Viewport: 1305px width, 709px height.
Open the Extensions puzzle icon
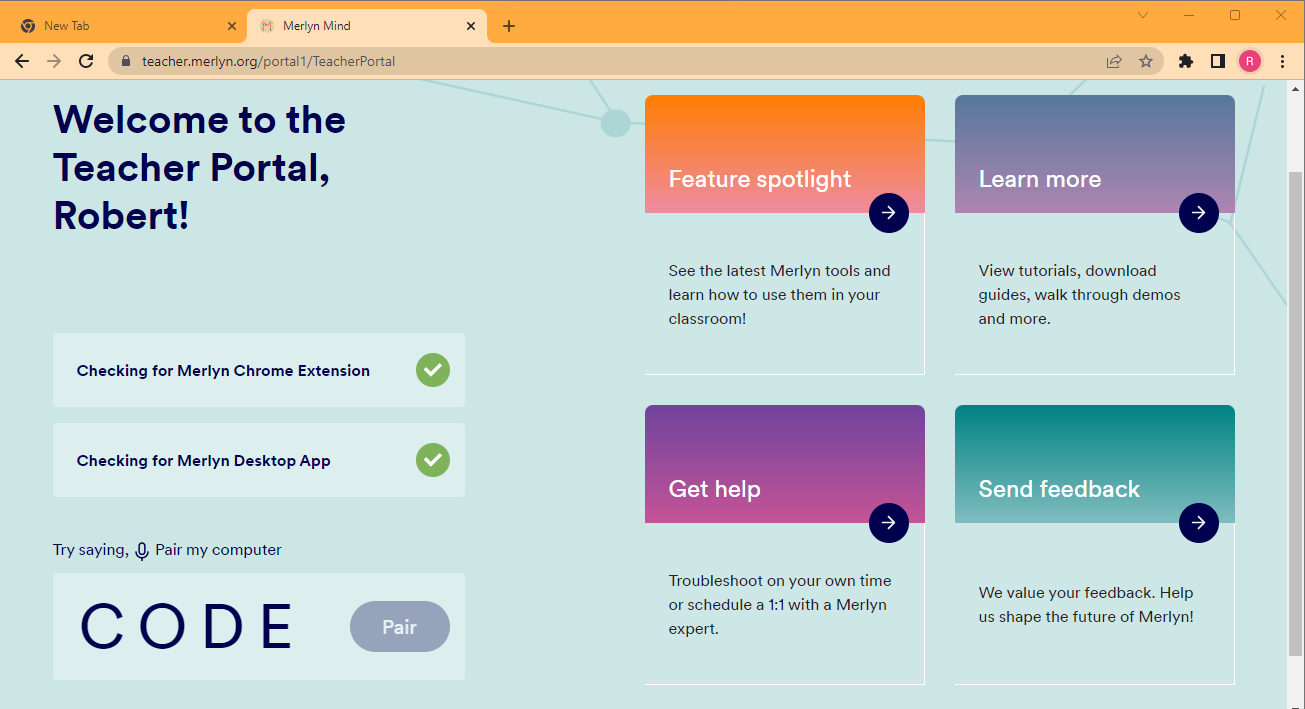pos(1186,61)
